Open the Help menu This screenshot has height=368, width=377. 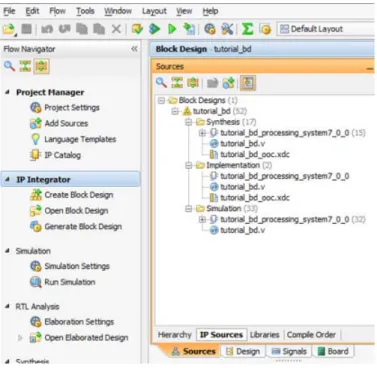[x=210, y=11]
